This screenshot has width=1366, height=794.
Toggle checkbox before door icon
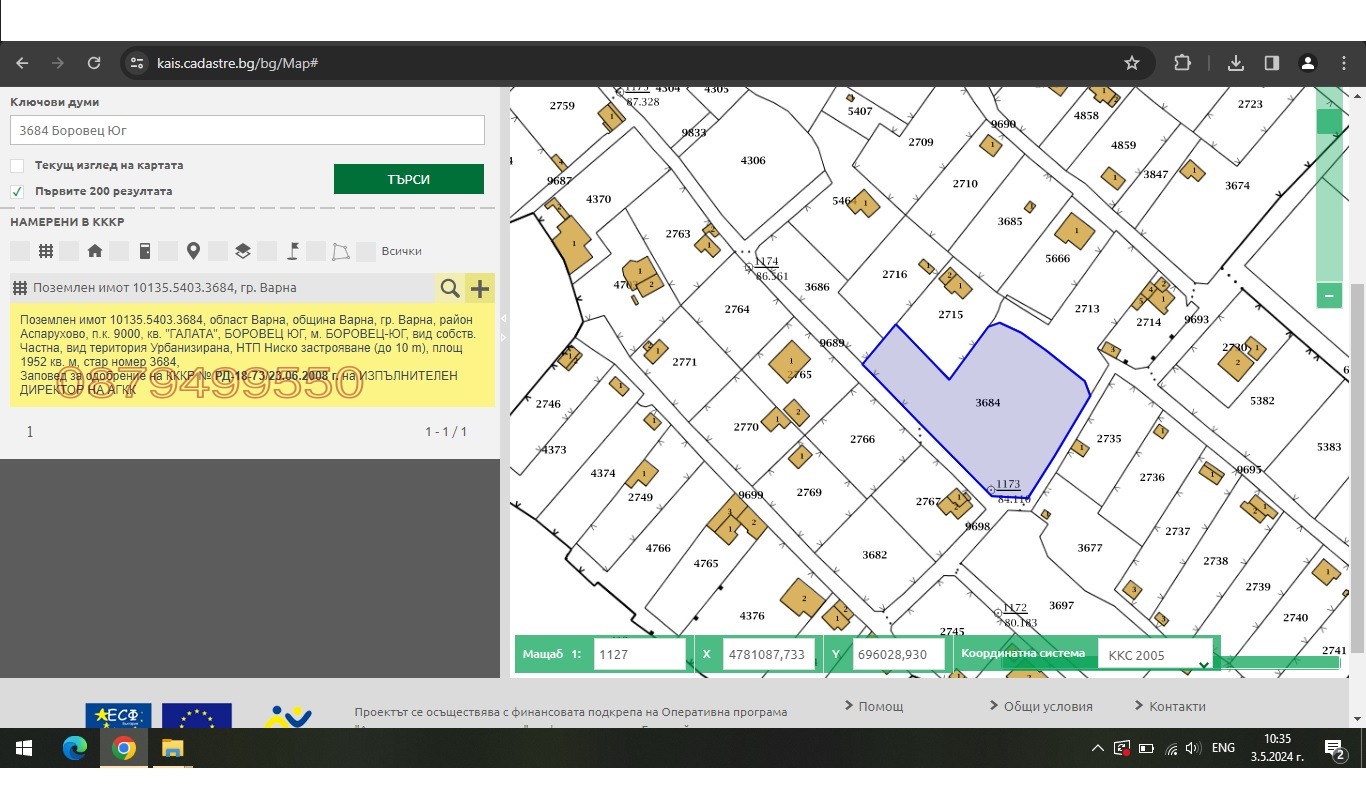click(x=119, y=251)
